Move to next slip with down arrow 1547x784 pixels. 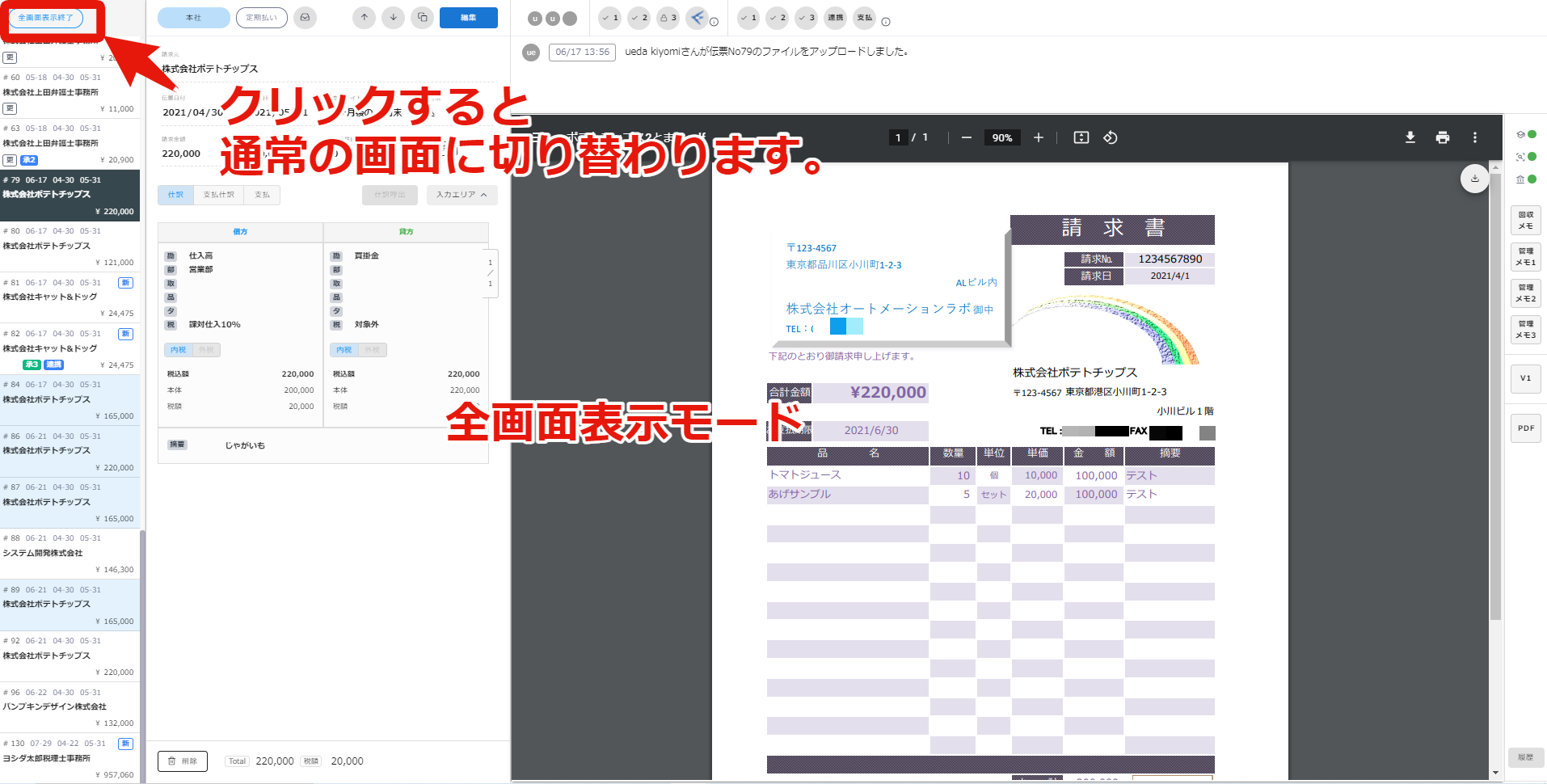click(394, 17)
